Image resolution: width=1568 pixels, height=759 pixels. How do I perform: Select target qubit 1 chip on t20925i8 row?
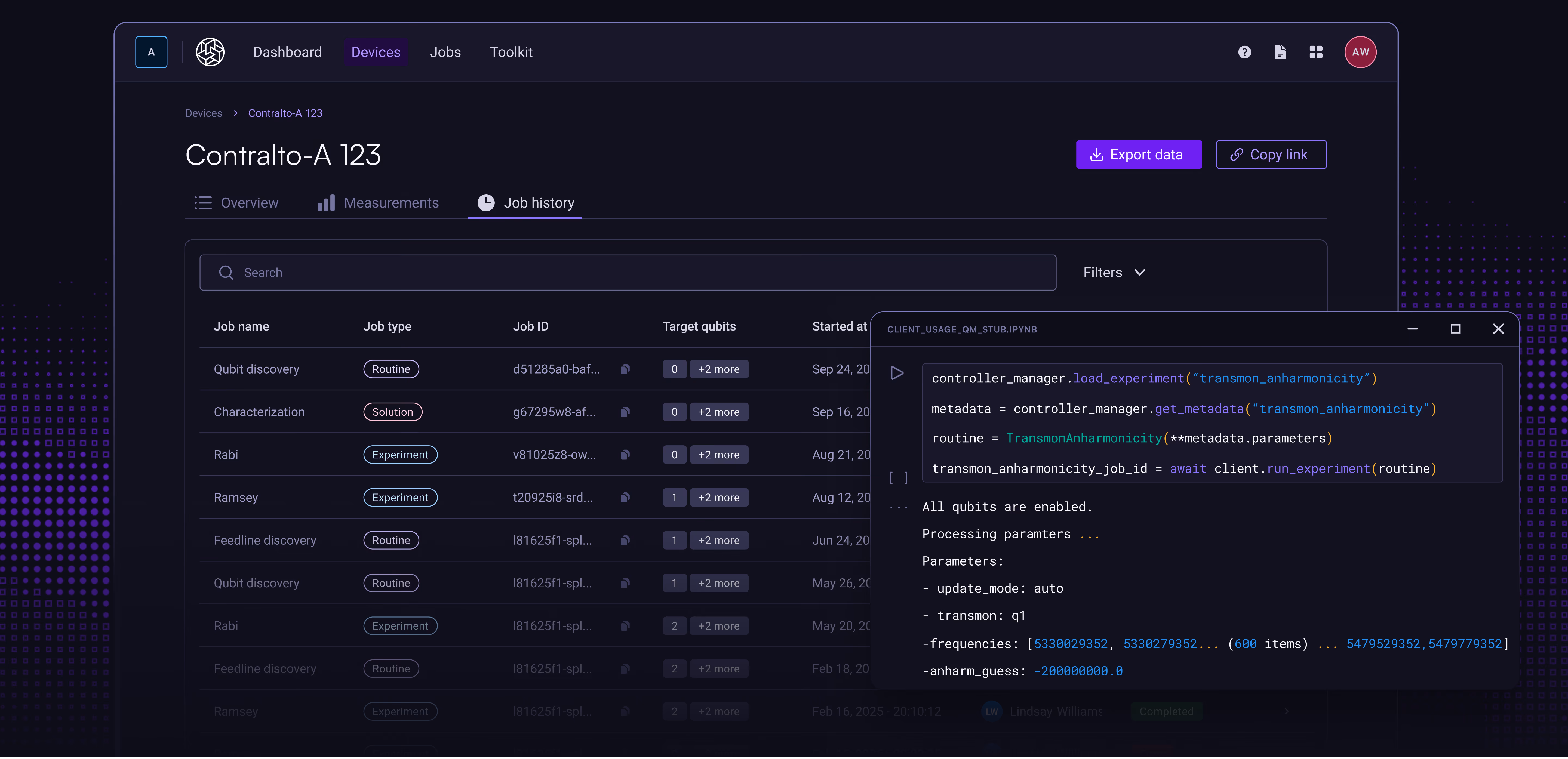point(674,498)
